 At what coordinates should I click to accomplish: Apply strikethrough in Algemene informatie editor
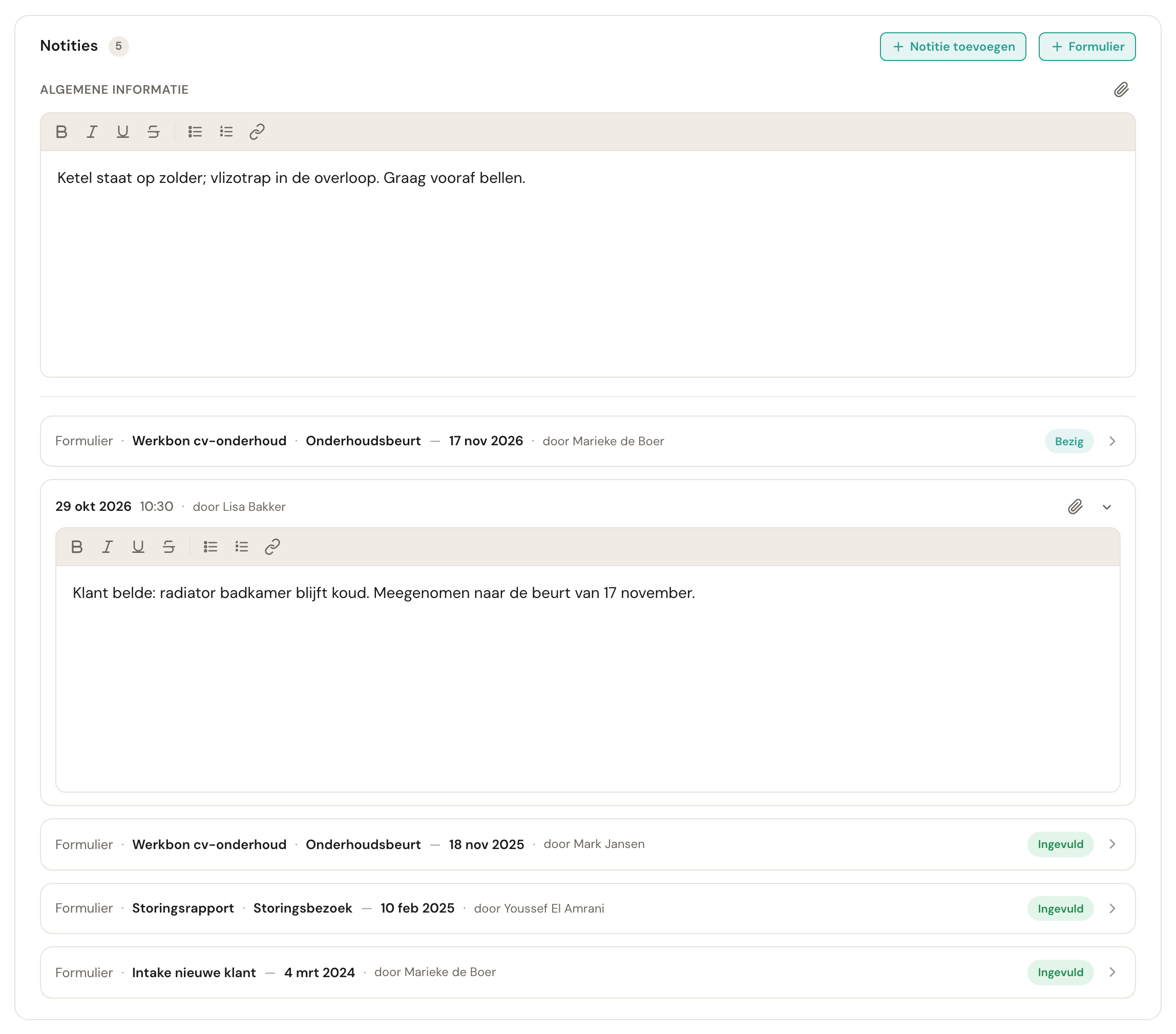click(x=153, y=132)
